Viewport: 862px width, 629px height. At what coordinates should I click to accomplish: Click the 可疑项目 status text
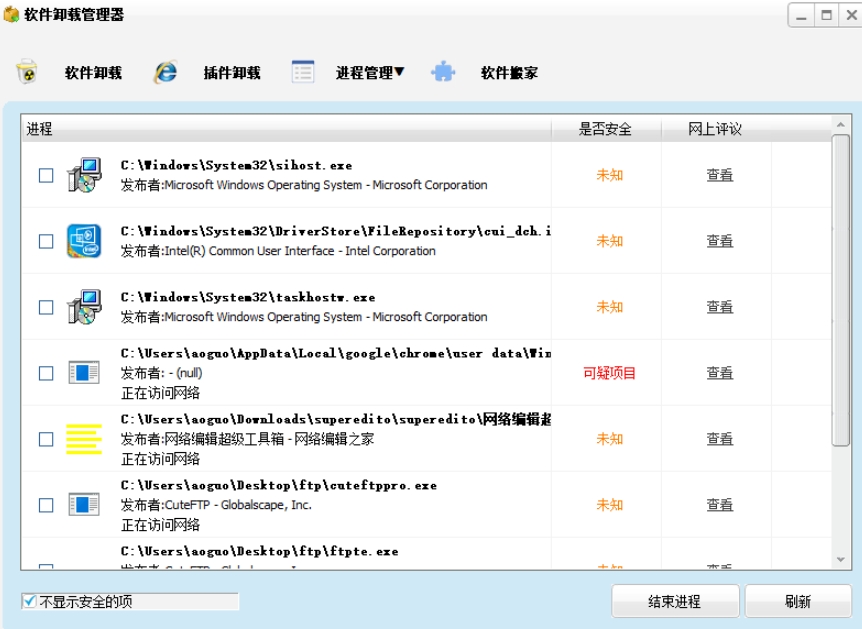click(x=609, y=373)
